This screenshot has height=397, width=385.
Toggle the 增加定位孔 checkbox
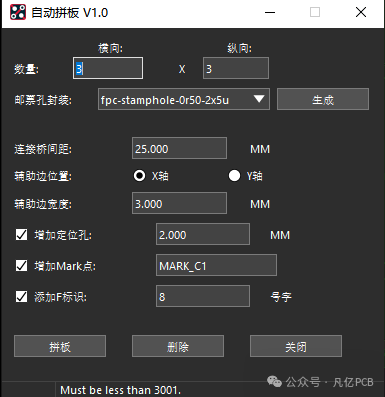click(x=22, y=234)
